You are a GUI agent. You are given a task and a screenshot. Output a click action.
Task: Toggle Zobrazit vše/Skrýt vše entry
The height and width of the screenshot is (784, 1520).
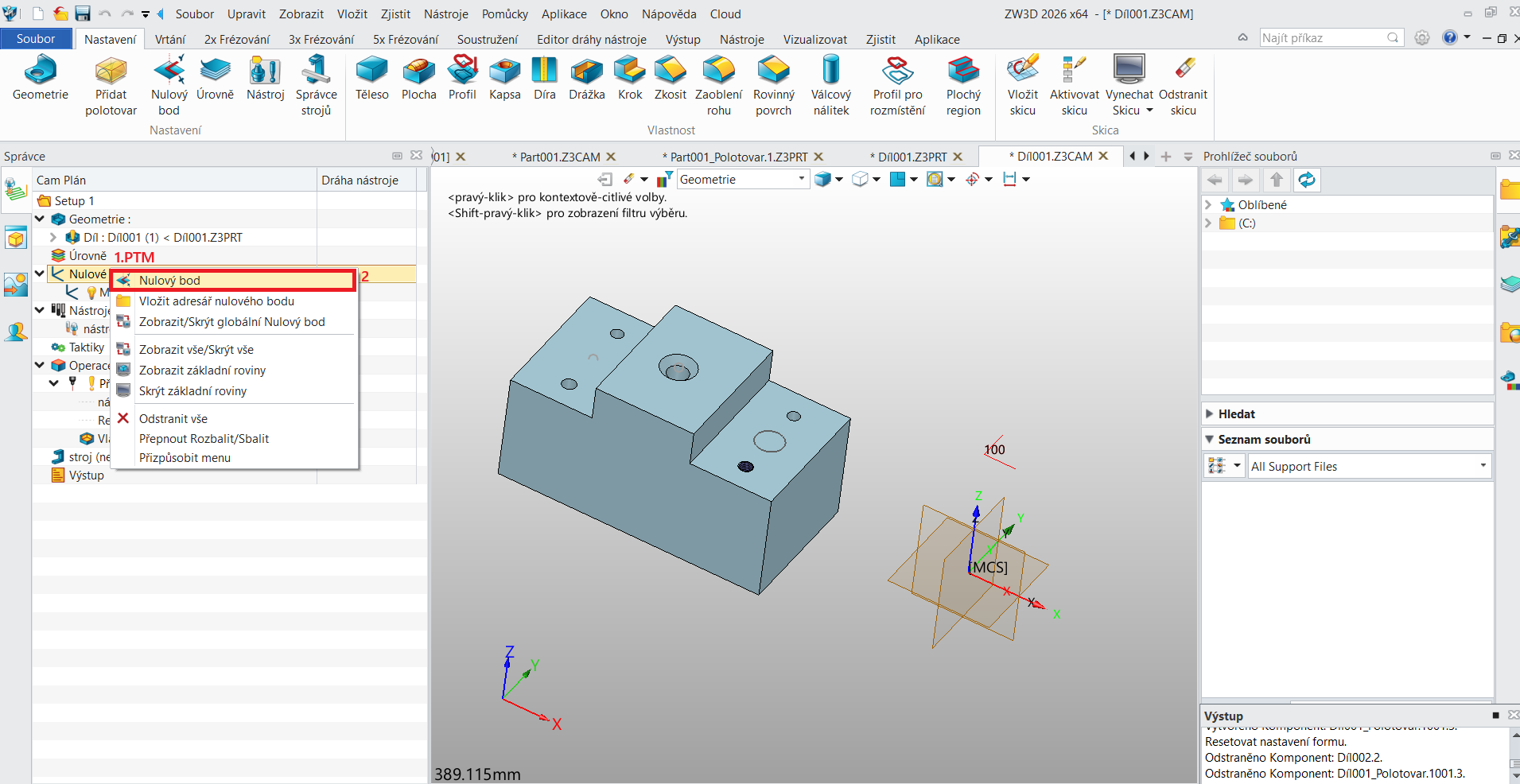(x=196, y=350)
